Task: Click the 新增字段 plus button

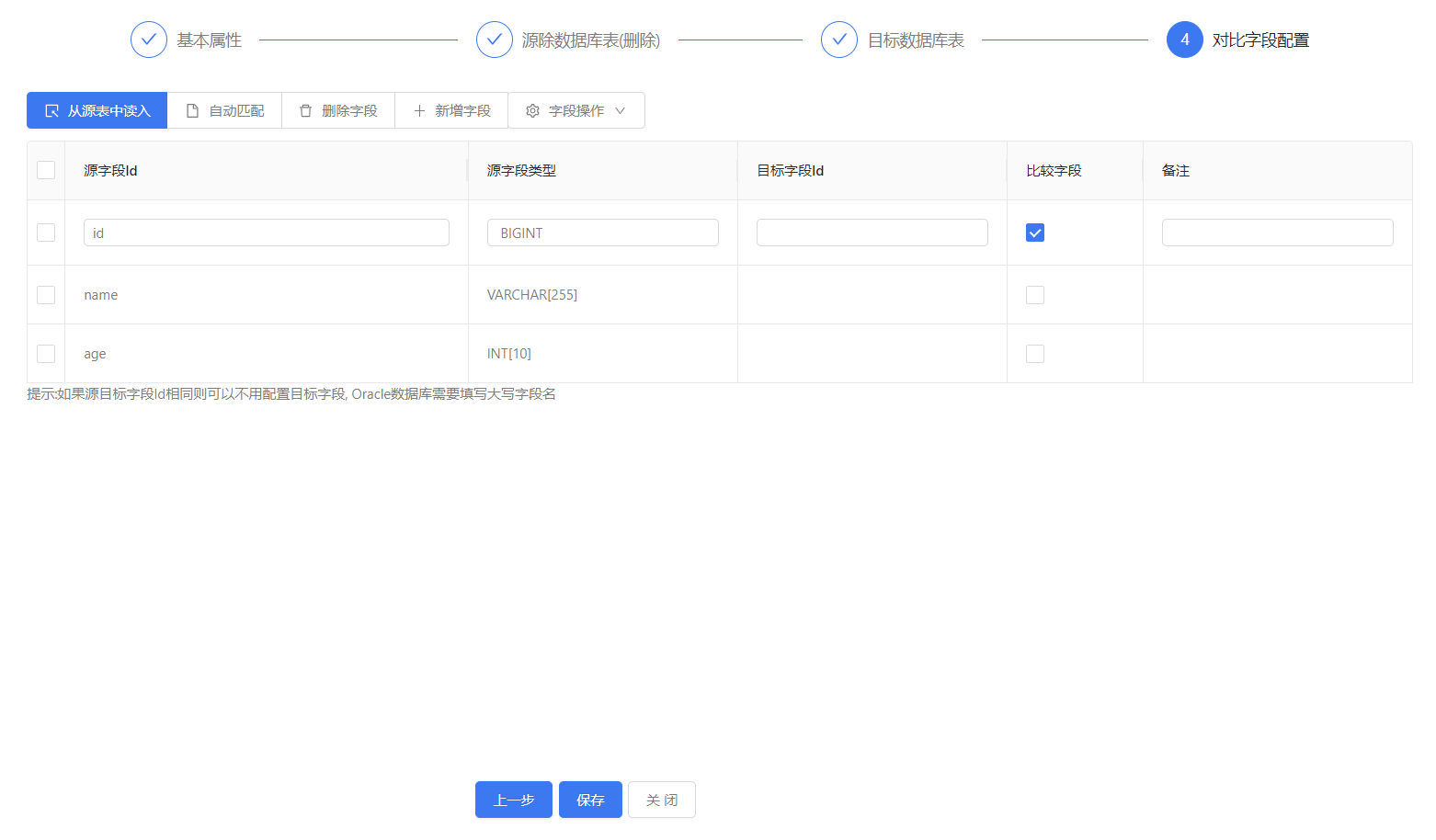Action: 450,110
